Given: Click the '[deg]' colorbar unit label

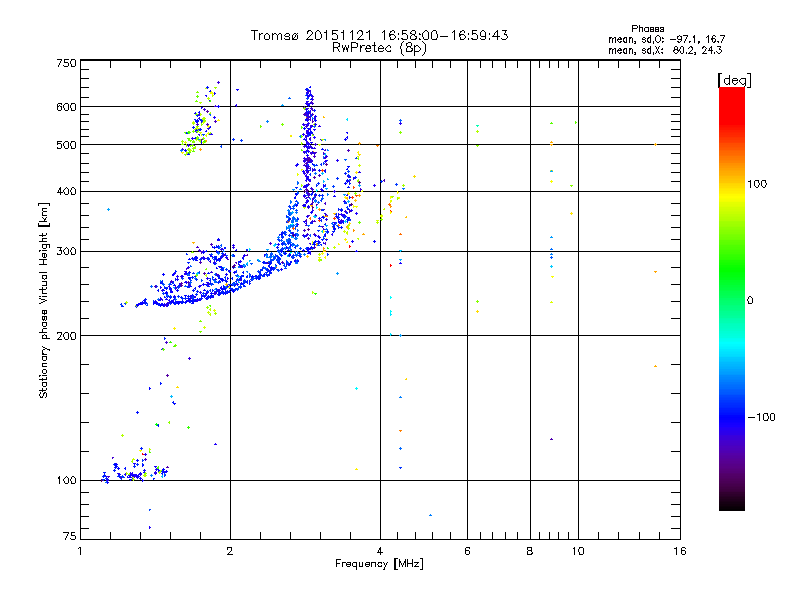Looking at the screenshot, I should (x=734, y=80).
